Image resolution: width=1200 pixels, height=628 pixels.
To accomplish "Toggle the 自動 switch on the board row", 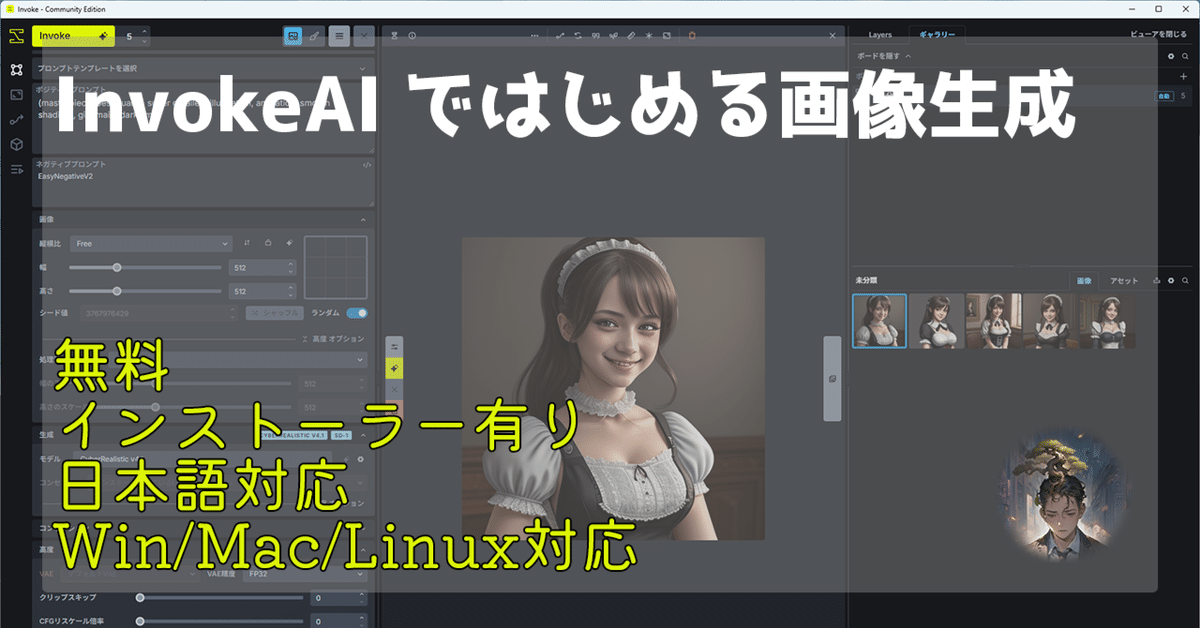I will pos(1164,96).
